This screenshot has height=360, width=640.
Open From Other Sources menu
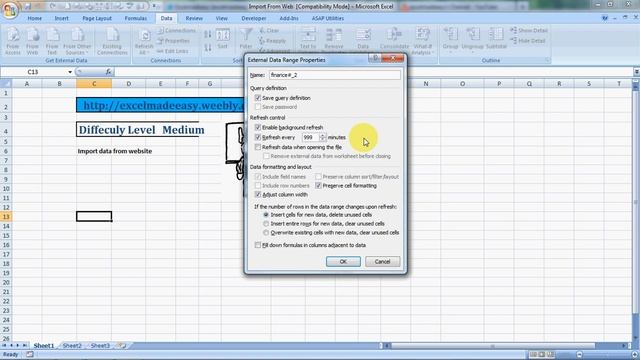click(x=77, y=41)
